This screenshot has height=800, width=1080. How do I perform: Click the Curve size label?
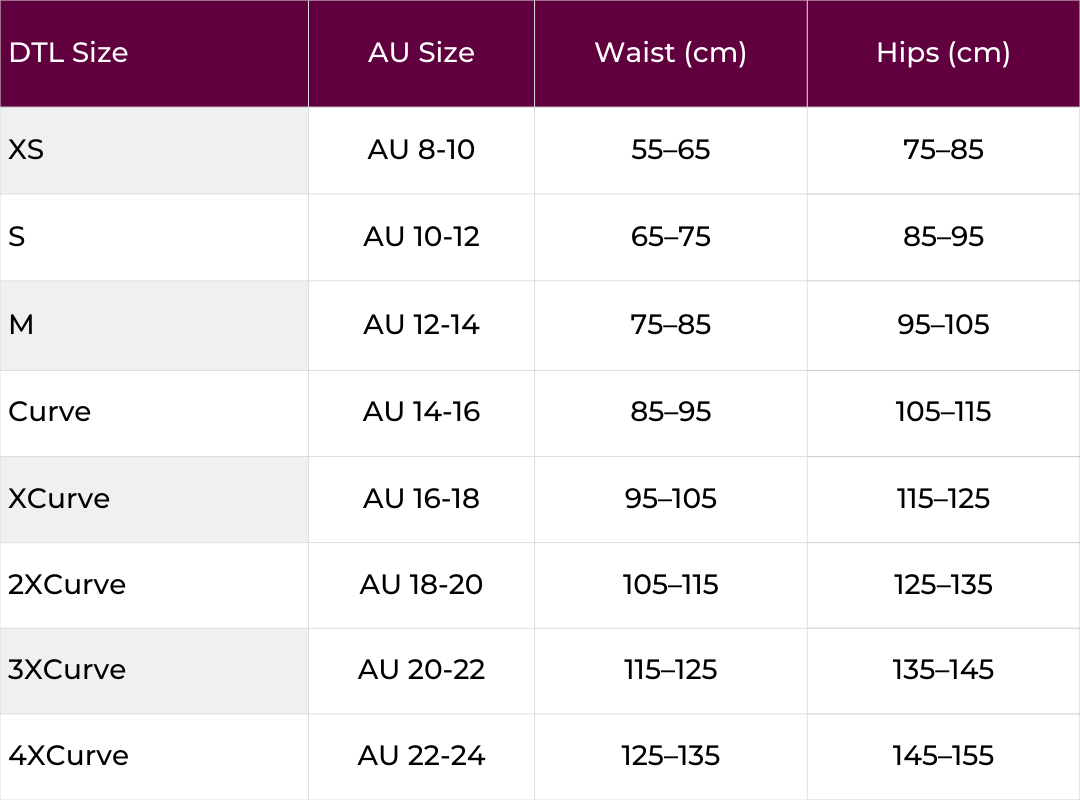50,412
